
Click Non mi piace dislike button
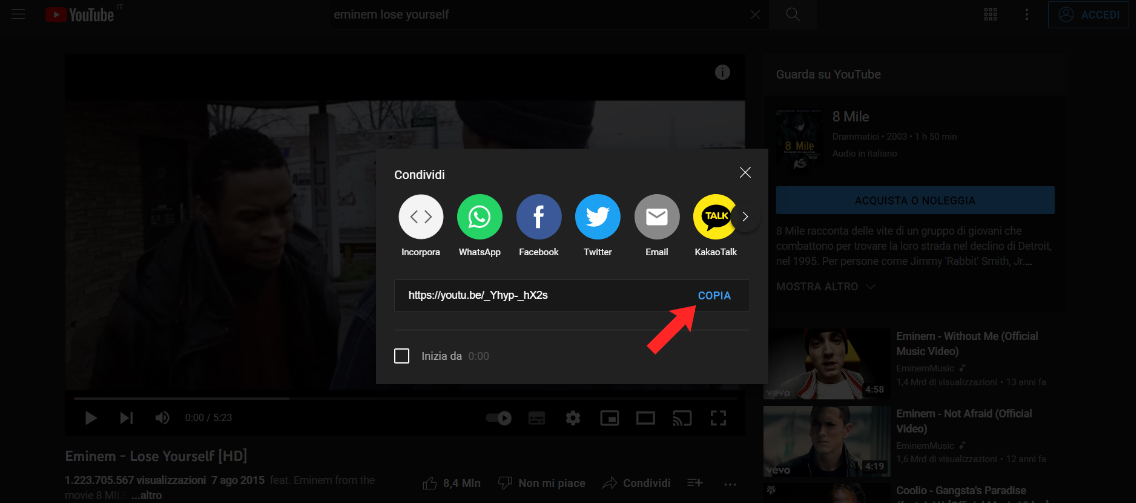(540, 483)
